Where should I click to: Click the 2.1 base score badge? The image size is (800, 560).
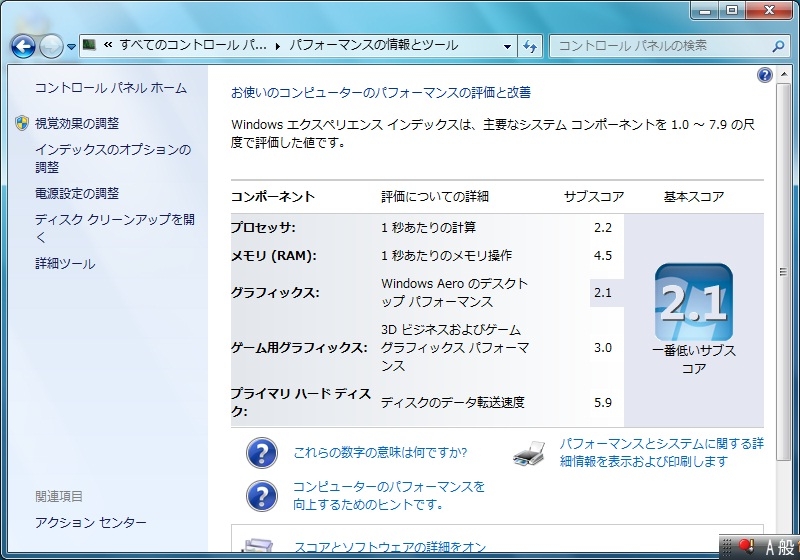(693, 302)
